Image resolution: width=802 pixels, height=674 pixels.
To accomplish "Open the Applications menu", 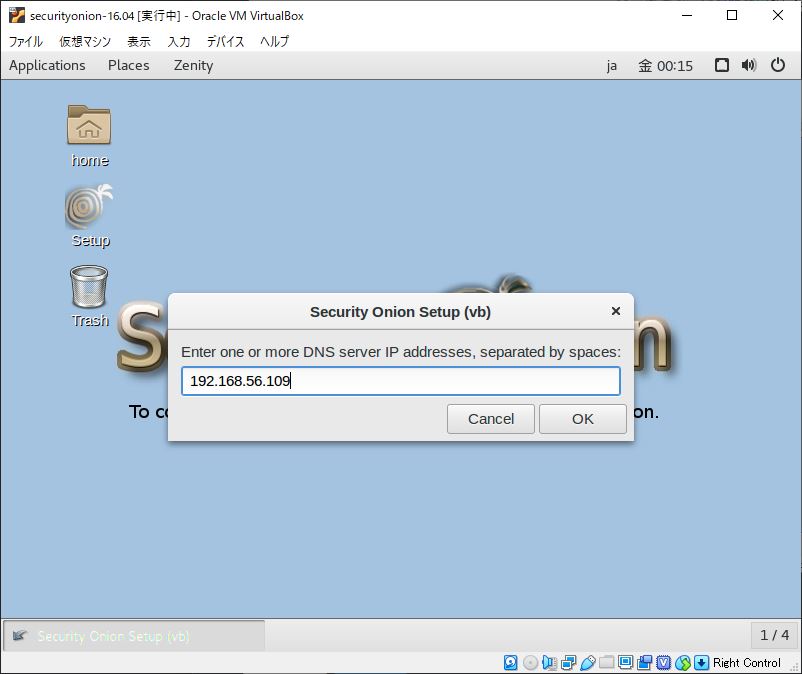I will tap(47, 65).
